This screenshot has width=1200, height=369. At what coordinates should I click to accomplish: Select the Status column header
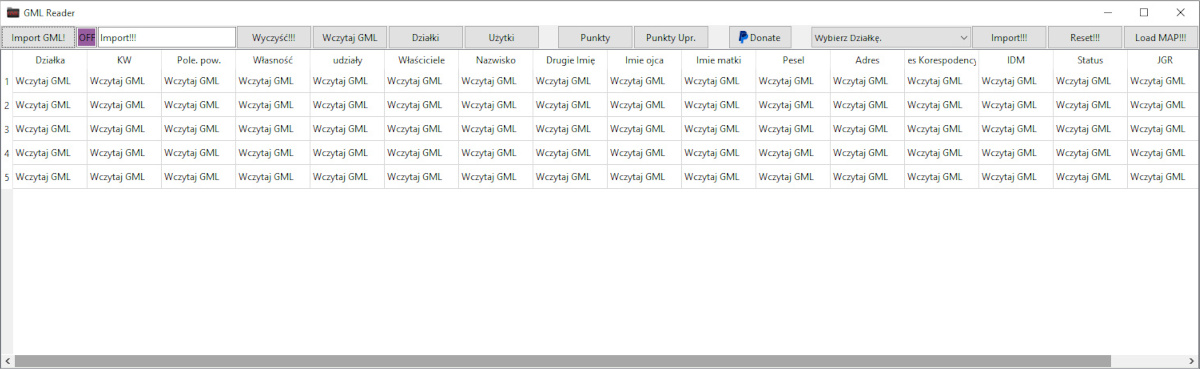point(1090,60)
